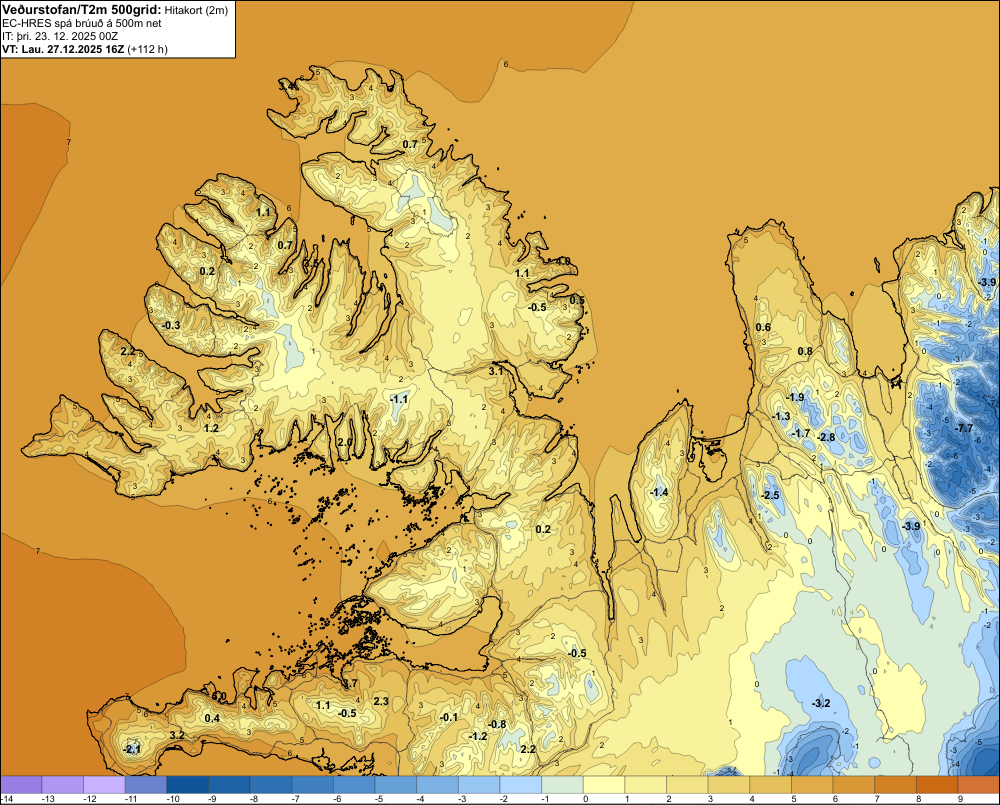Viewport: 1000px width, 805px height.
Task: Click the initial time 'IT: þri. 23. 12. 2025 00Z'
Action: (60, 36)
